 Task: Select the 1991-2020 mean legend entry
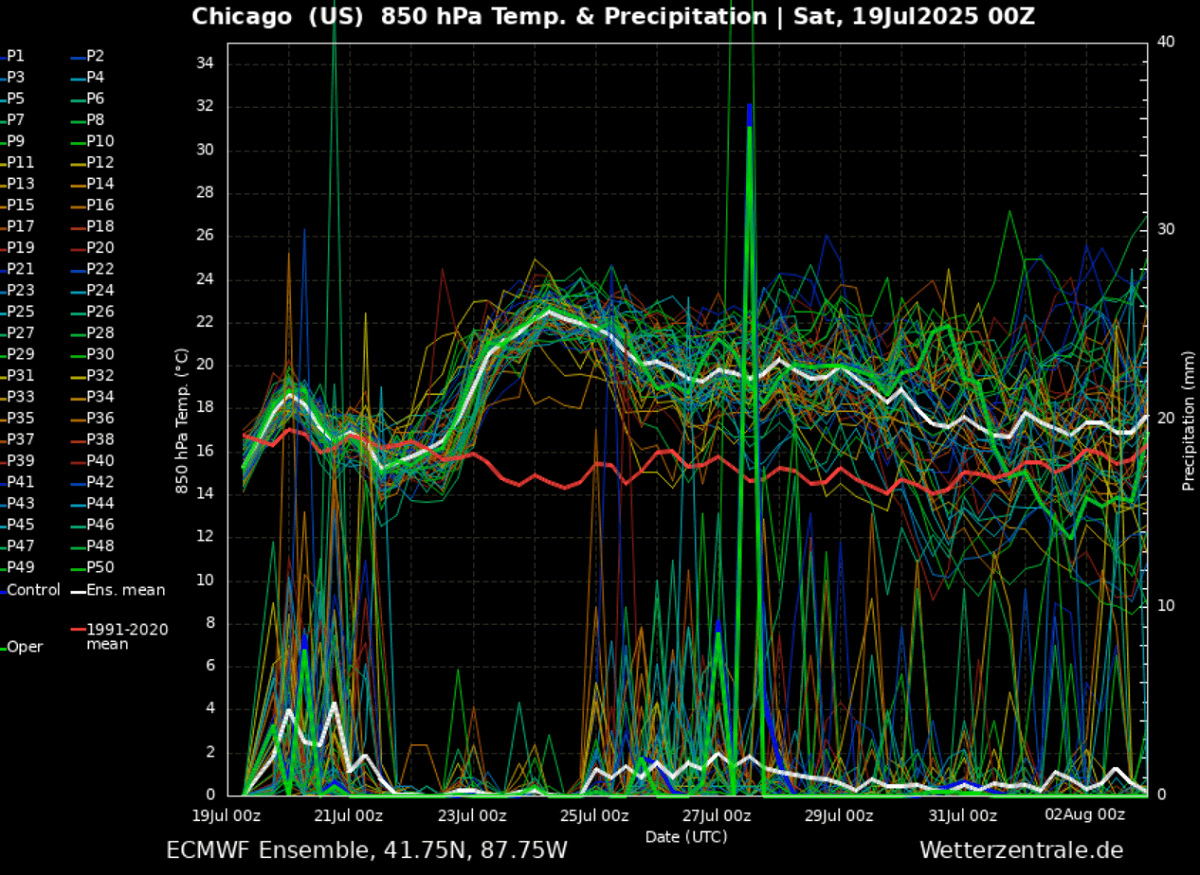[x=127, y=636]
